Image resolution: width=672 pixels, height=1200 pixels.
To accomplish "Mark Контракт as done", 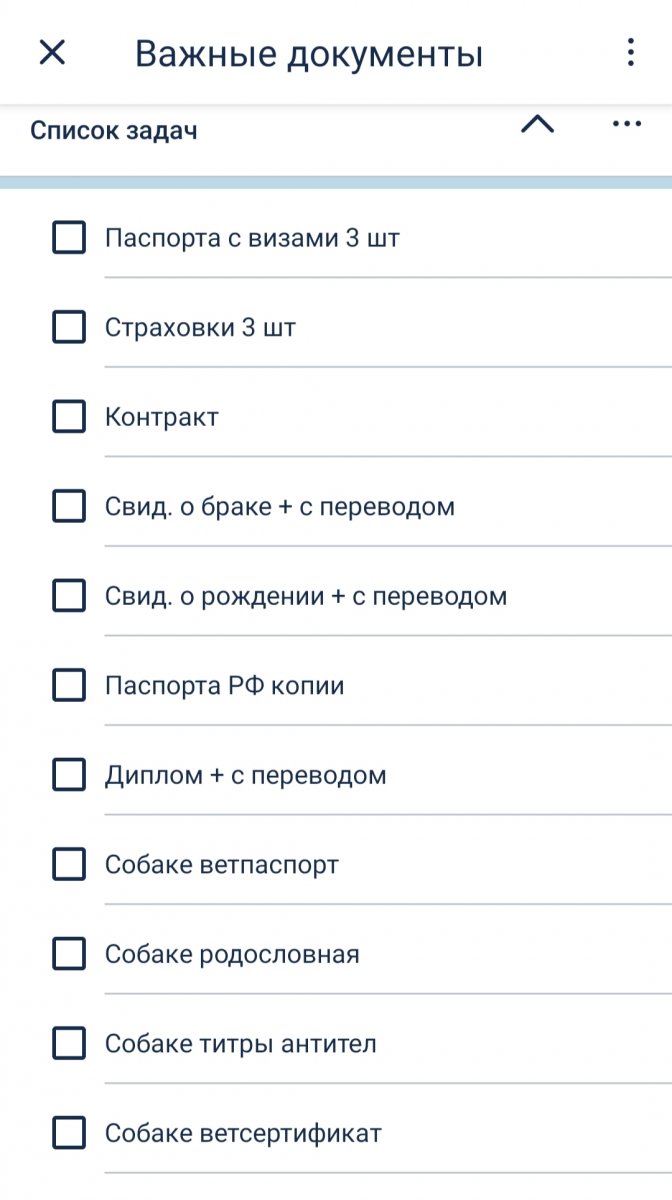I will (69, 417).
